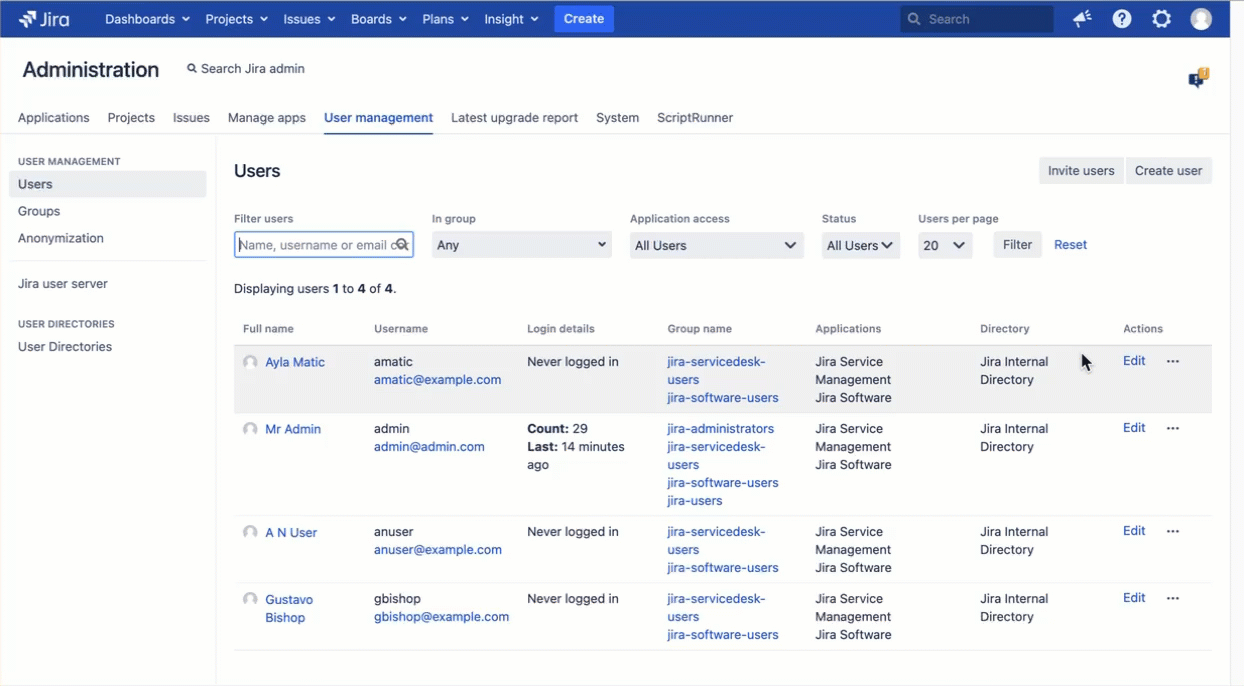Viewport: 1244px width, 686px height.
Task: Edit the A N User account
Action: [x=1134, y=531]
